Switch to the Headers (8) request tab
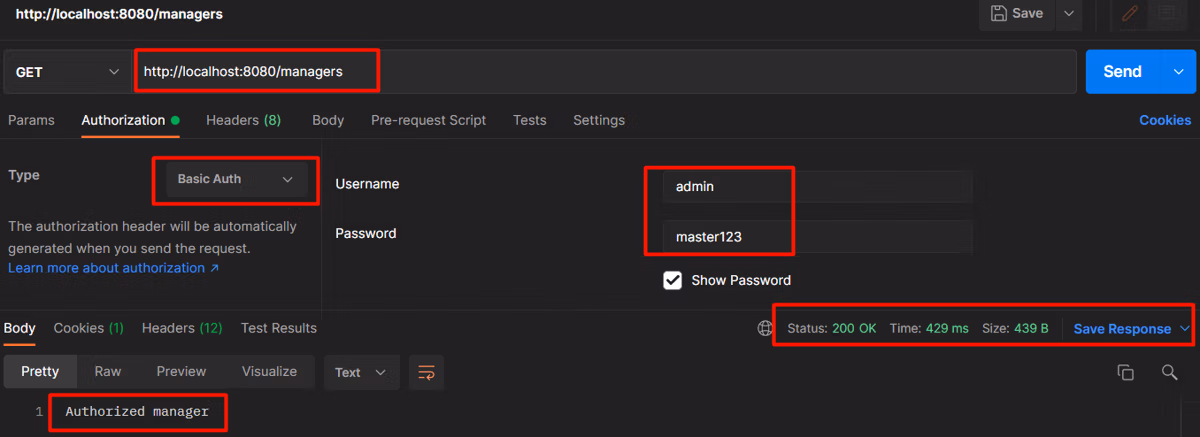The height and width of the screenshot is (437, 1200). (243, 120)
